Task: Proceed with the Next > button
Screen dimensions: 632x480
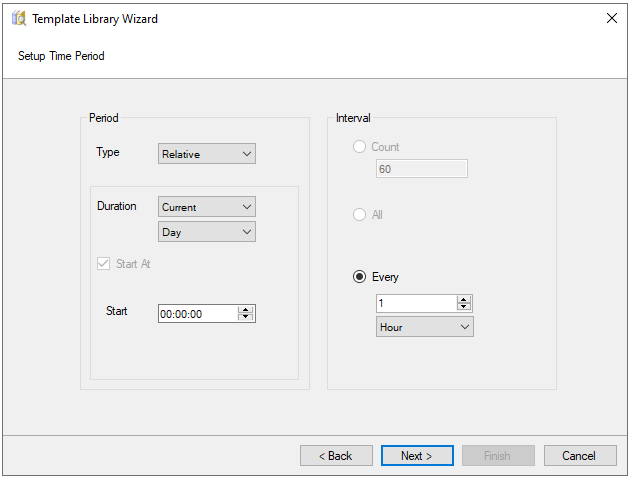Action: coord(417,456)
